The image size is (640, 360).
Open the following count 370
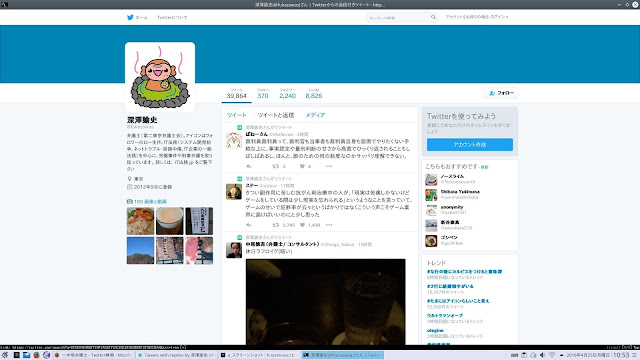pyautogui.click(x=263, y=93)
